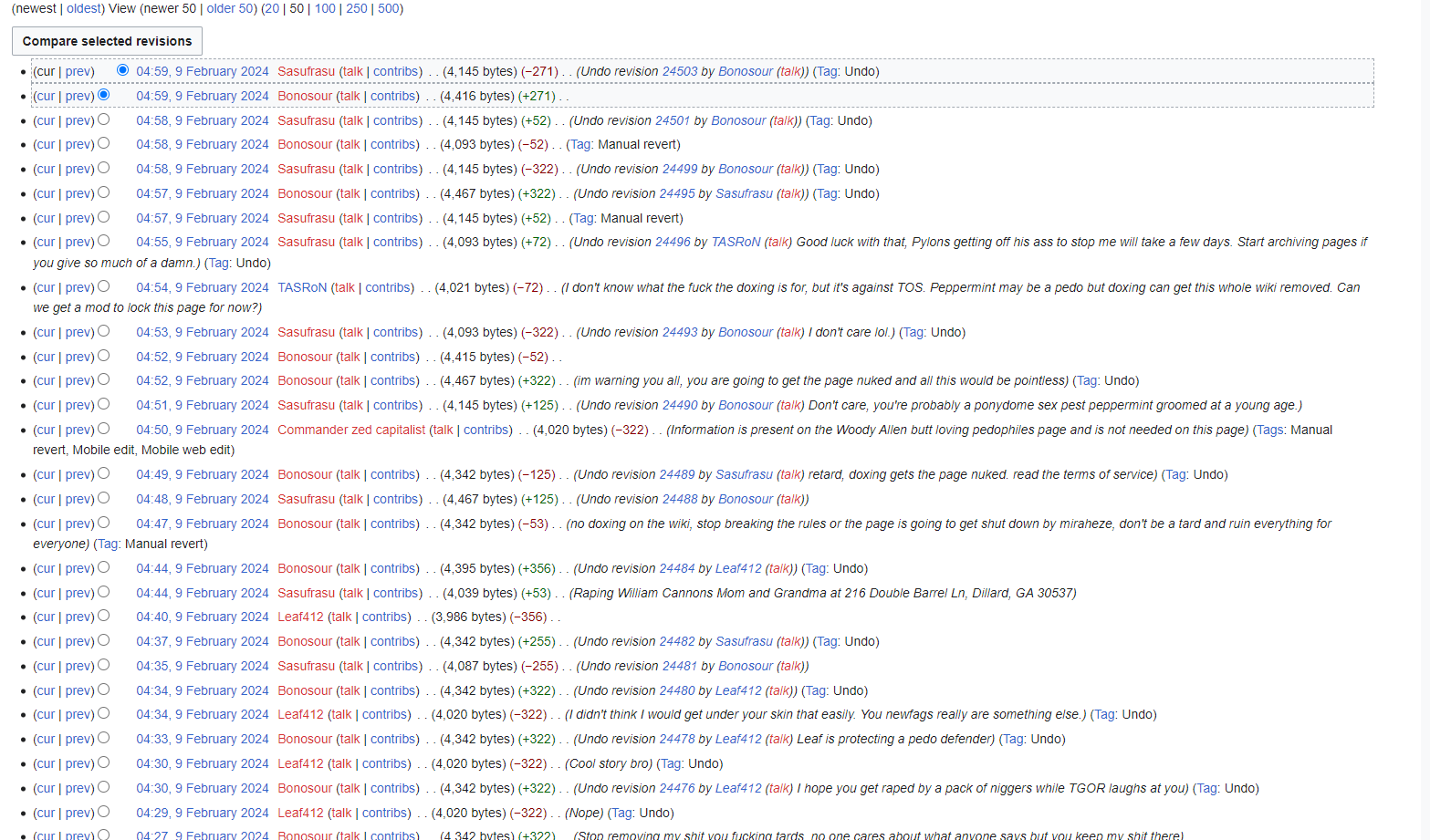Select radio for 04:40 Leaf412 revision
Image resolution: width=1430 pixels, height=840 pixels.
click(x=104, y=616)
